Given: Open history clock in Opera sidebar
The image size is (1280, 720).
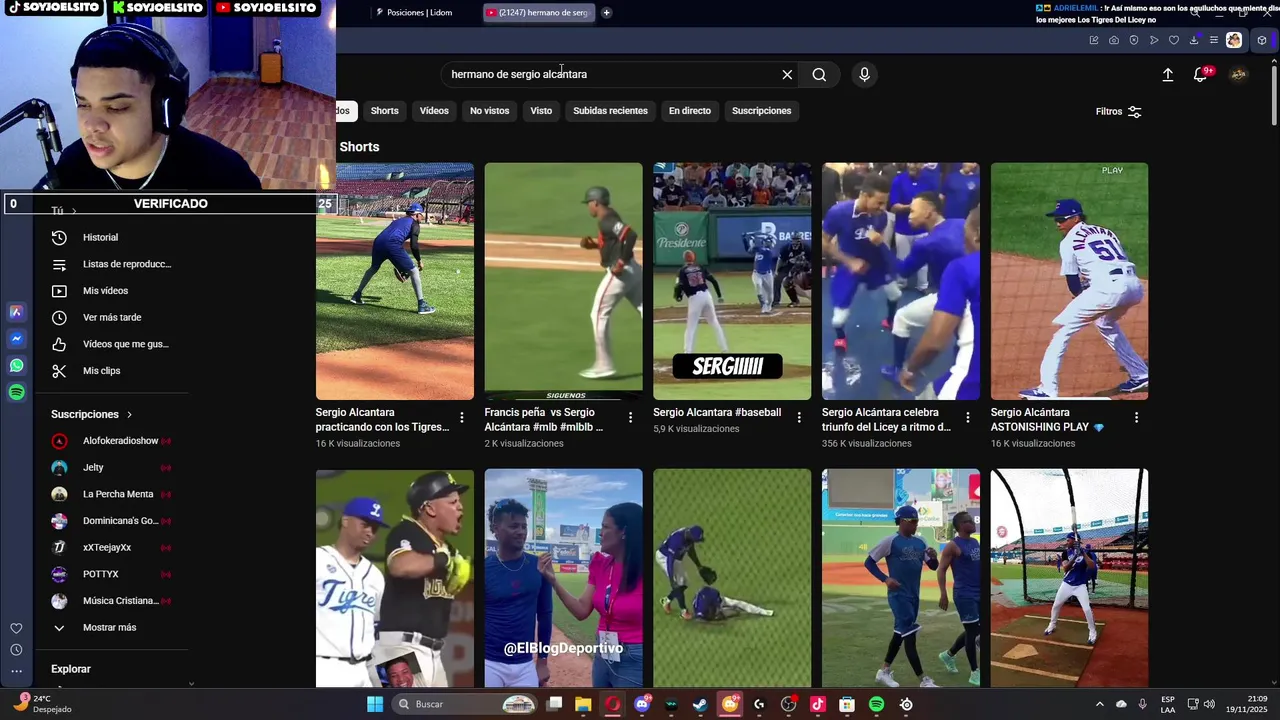Looking at the screenshot, I should [x=16, y=650].
